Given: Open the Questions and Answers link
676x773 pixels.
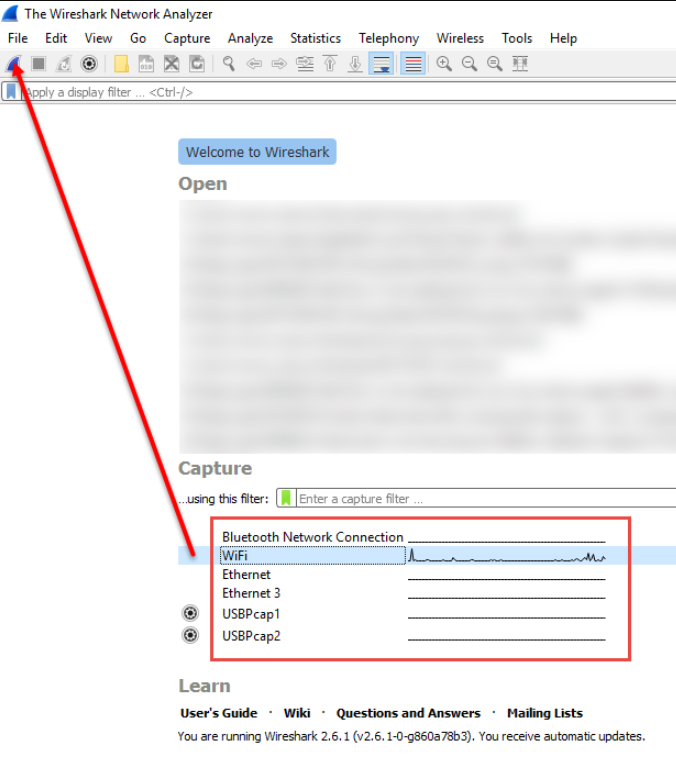Looking at the screenshot, I should click(408, 713).
